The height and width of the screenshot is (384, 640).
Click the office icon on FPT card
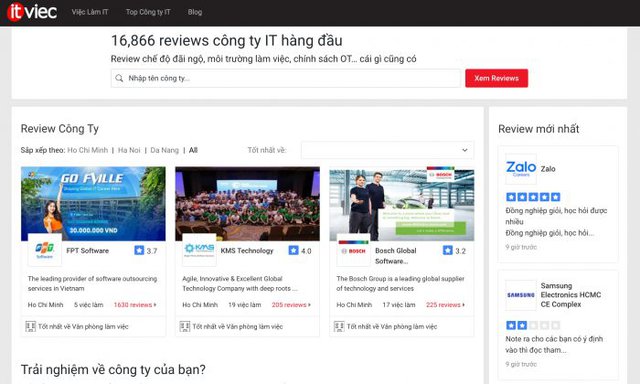31,326
